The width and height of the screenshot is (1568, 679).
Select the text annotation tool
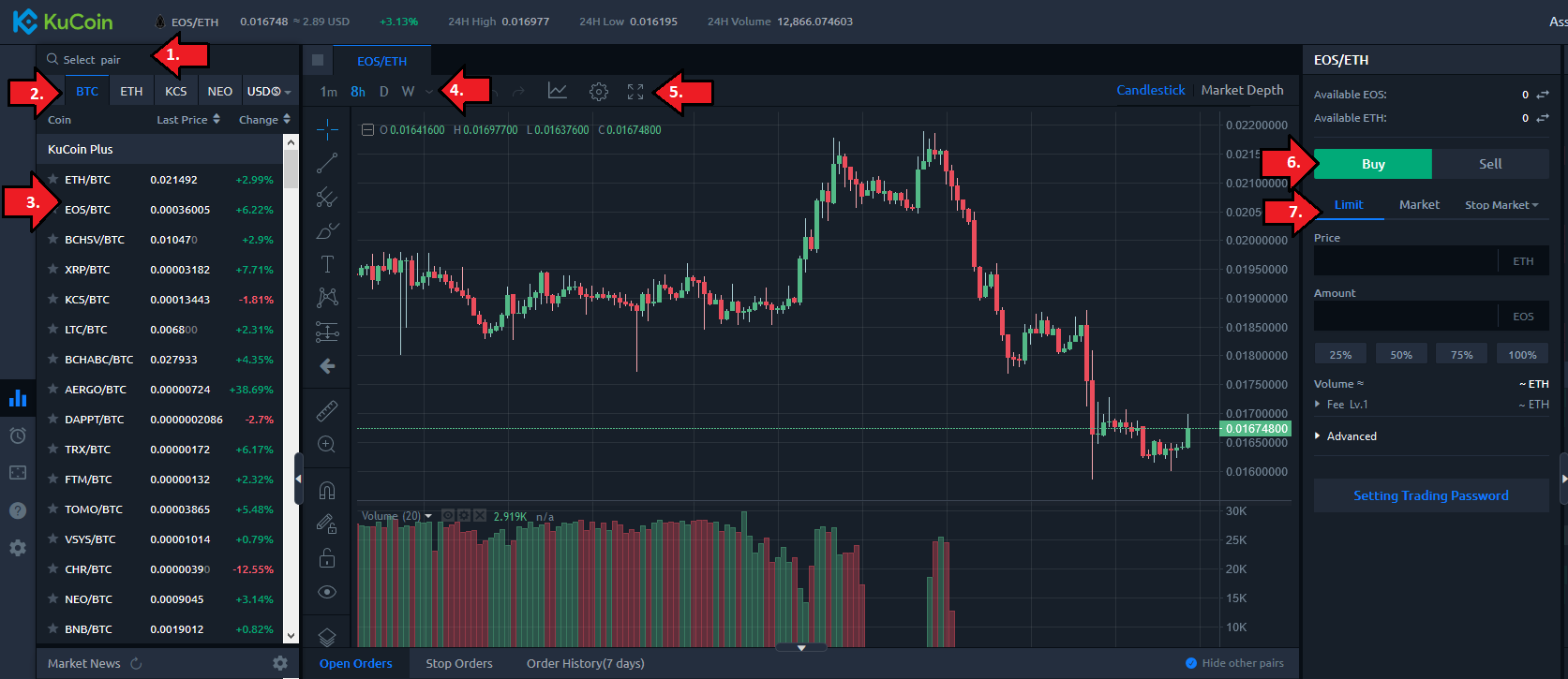(x=327, y=264)
